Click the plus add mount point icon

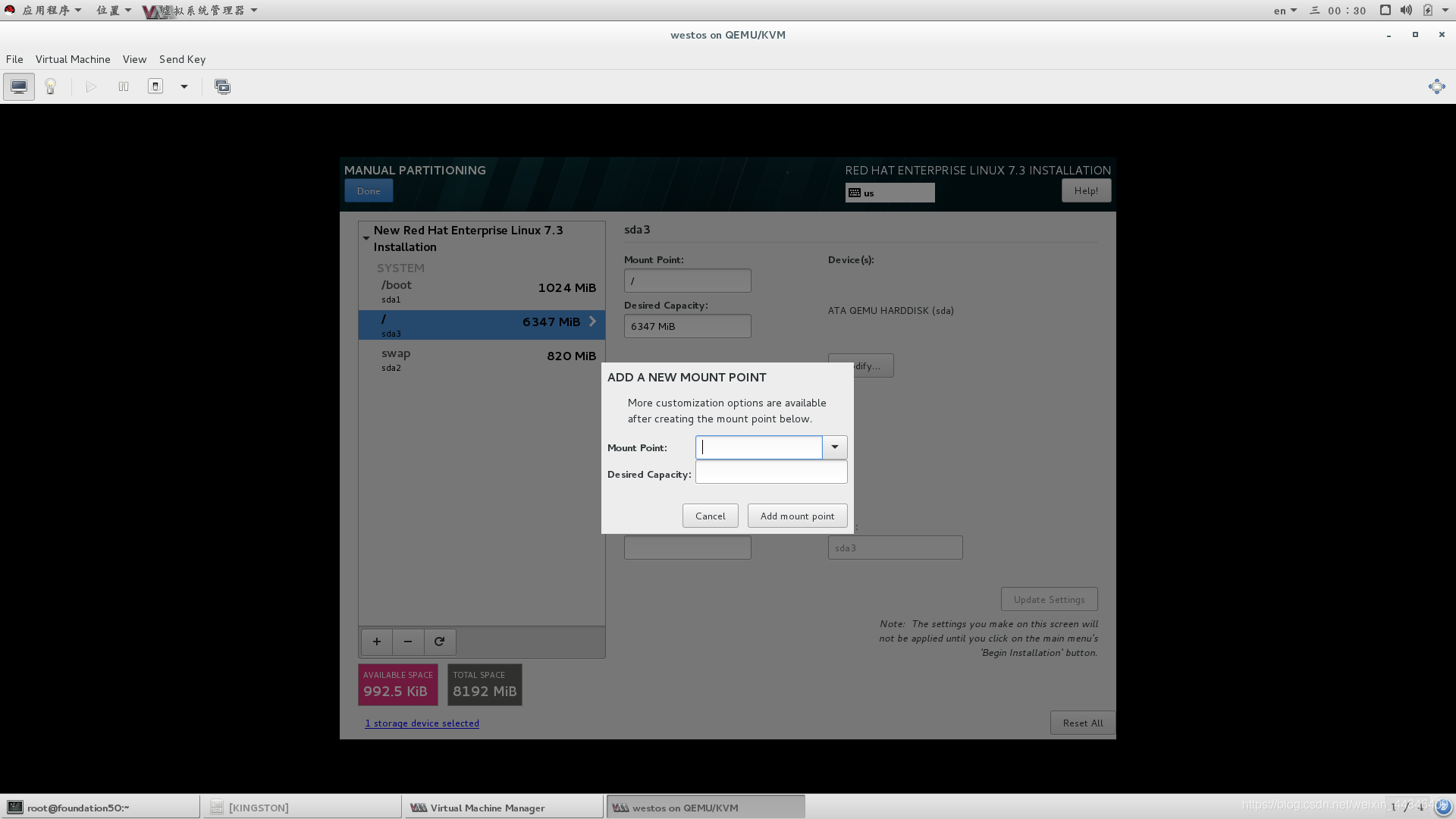(376, 642)
